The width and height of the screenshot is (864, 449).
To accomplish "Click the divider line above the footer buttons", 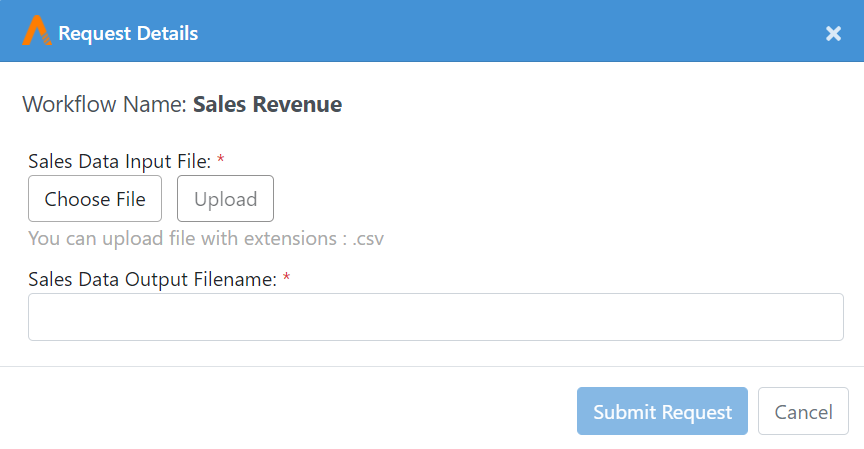I will point(432,366).
